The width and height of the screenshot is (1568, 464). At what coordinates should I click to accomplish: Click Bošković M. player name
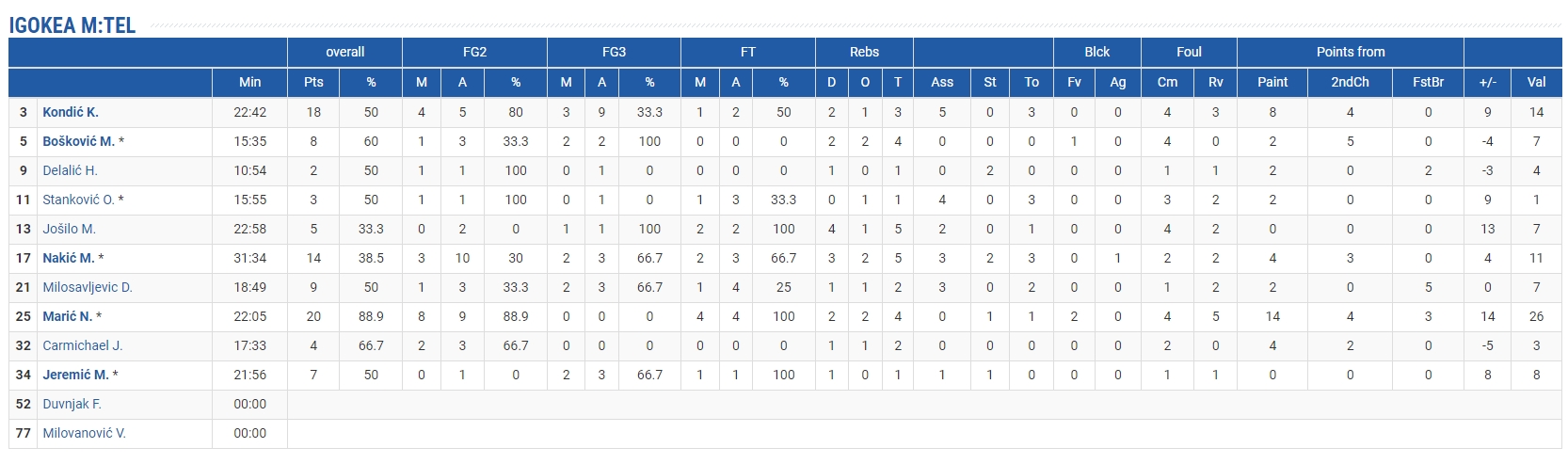78,141
